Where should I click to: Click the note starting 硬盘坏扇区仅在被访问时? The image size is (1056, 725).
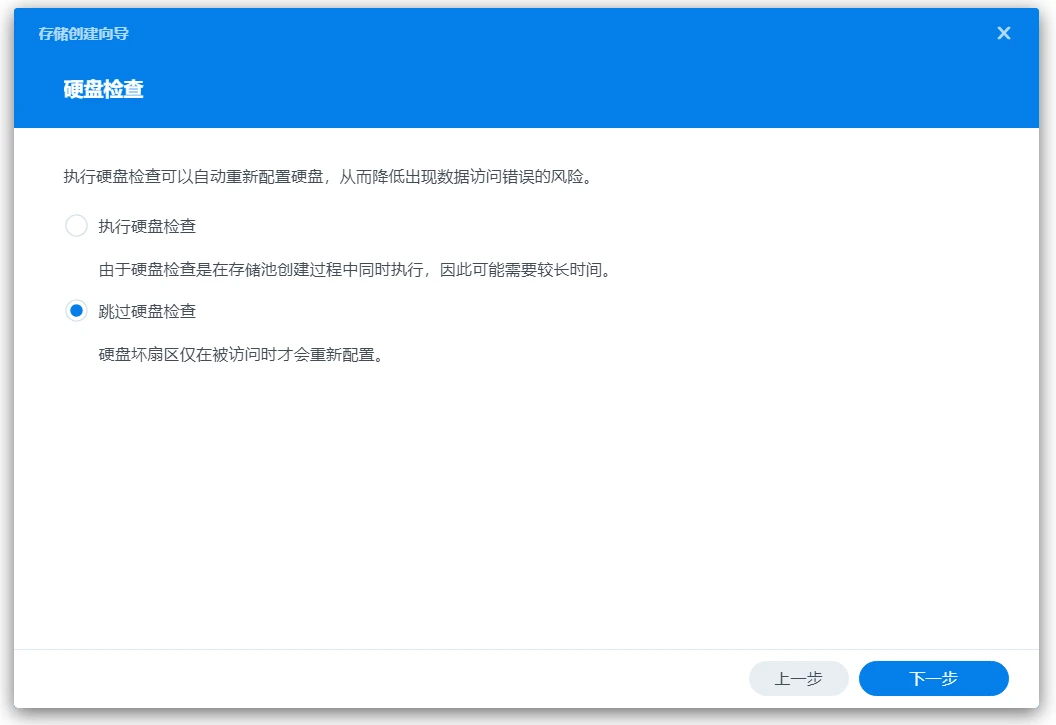(240, 355)
